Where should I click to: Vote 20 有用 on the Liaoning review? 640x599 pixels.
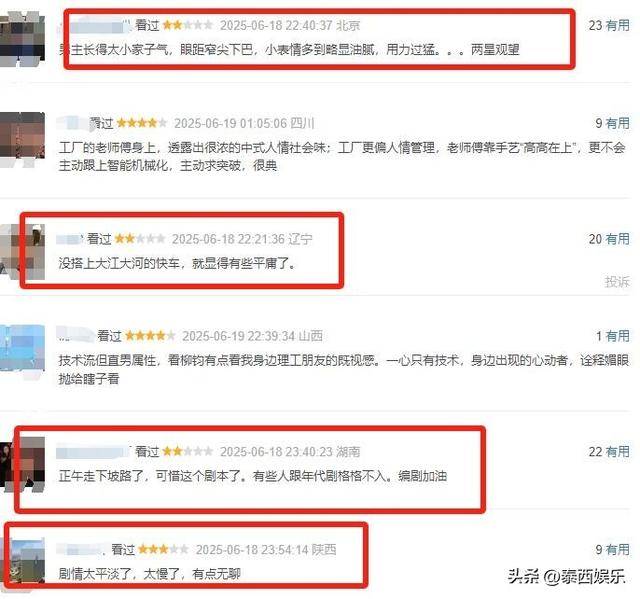pyautogui.click(x=609, y=239)
